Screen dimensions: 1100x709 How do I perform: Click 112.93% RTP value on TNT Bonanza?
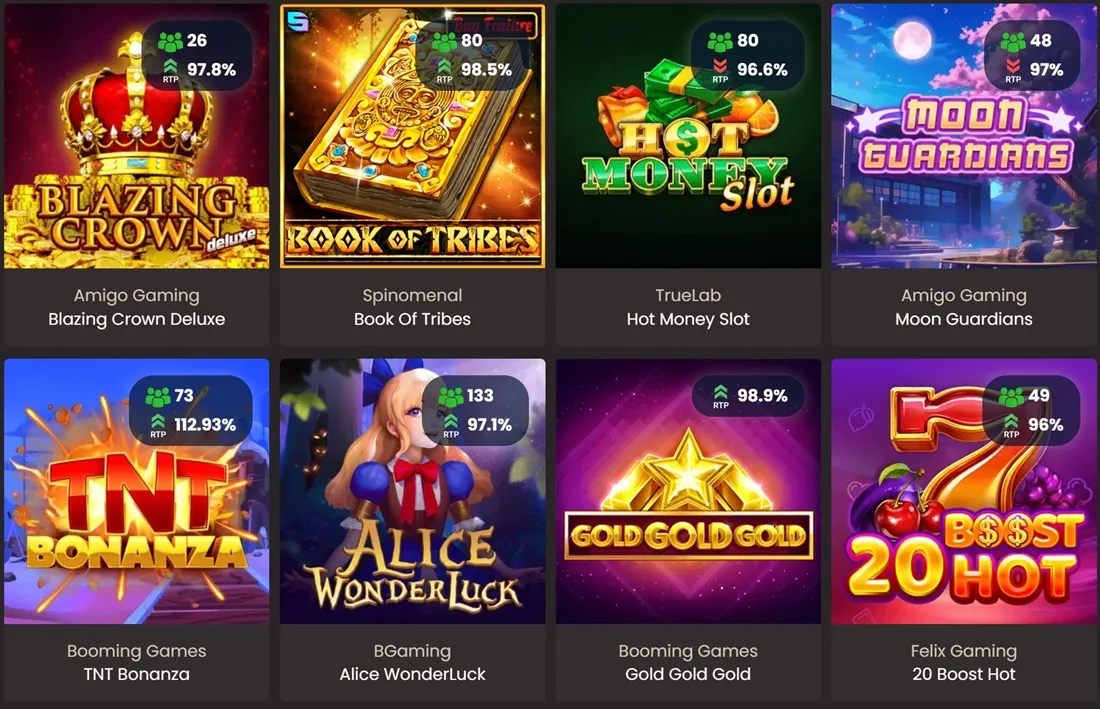pyautogui.click(x=205, y=424)
